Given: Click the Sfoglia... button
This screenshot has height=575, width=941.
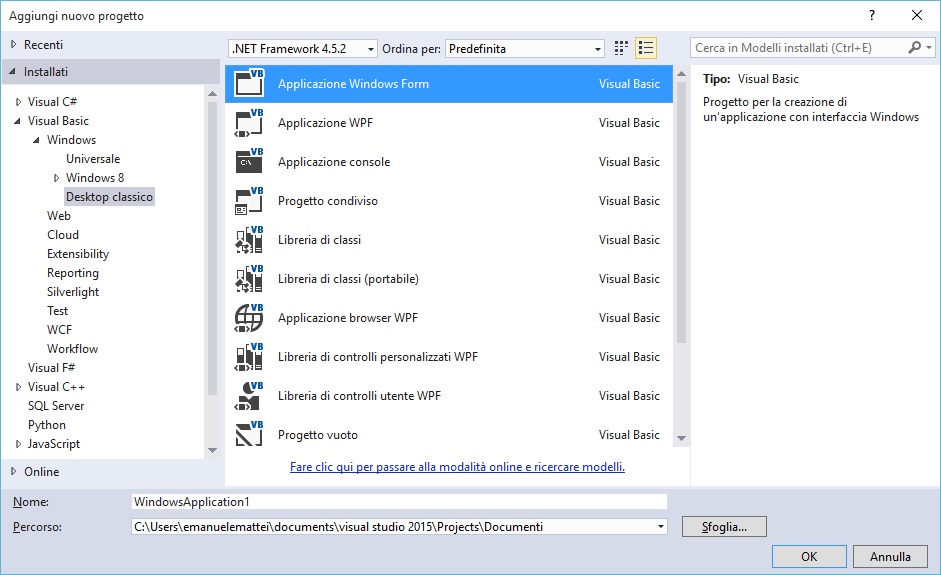Looking at the screenshot, I should coord(724,527).
